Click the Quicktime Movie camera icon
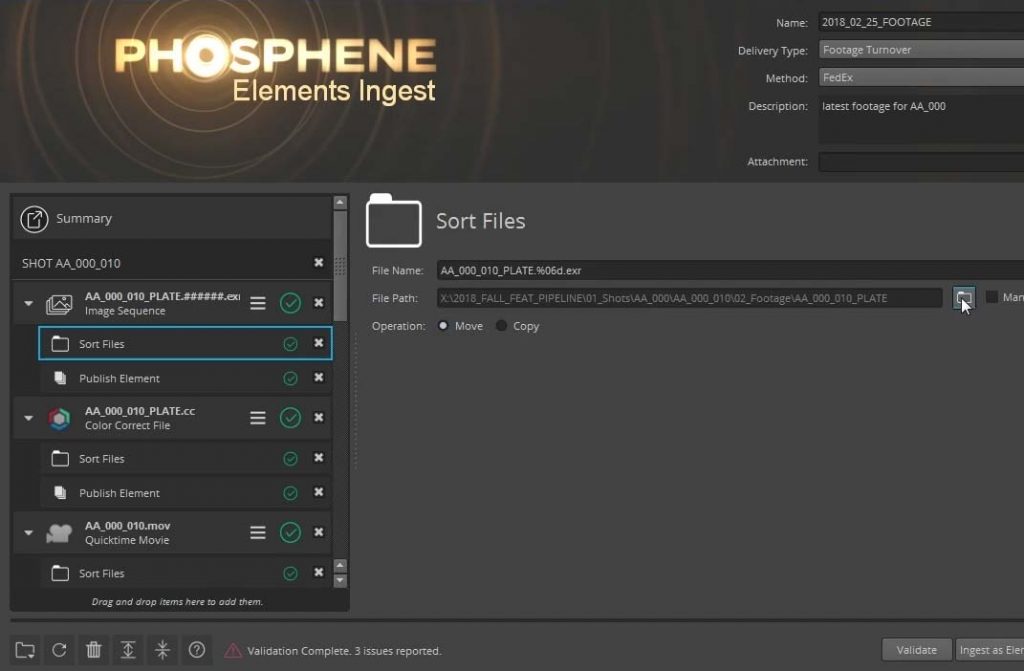Screen dimensions: 1024x671 [x=59, y=533]
